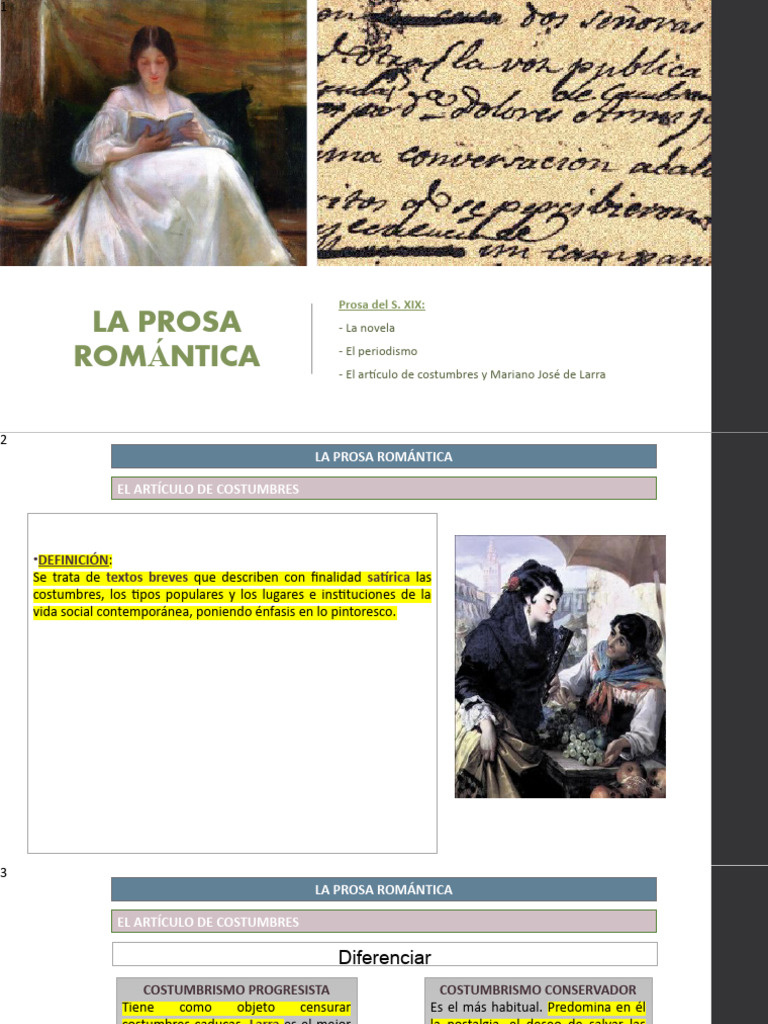Click the 'Diferenciar' text box
Viewport: 768px width, 1024px height.
click(x=385, y=954)
